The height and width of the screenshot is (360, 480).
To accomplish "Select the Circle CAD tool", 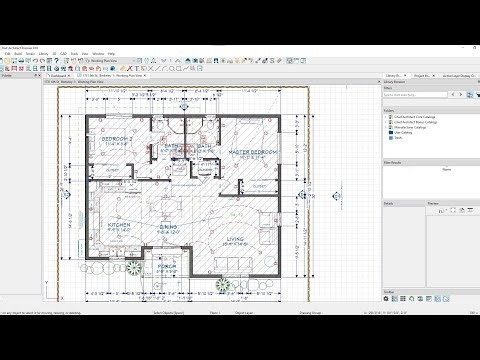I will point(172,68).
